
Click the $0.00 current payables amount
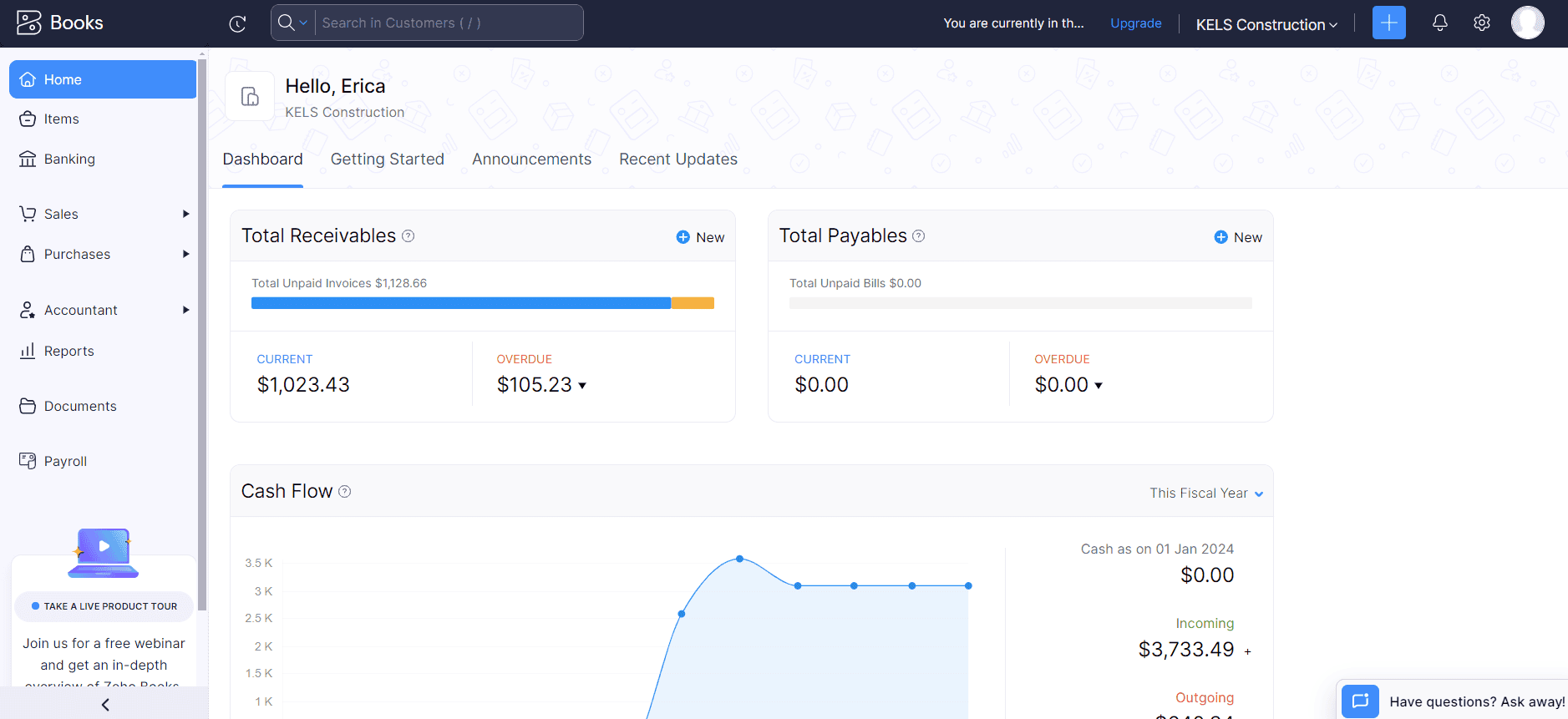[x=821, y=385]
